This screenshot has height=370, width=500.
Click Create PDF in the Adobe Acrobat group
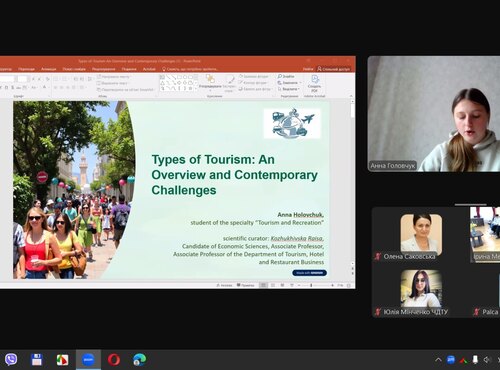pos(314,83)
